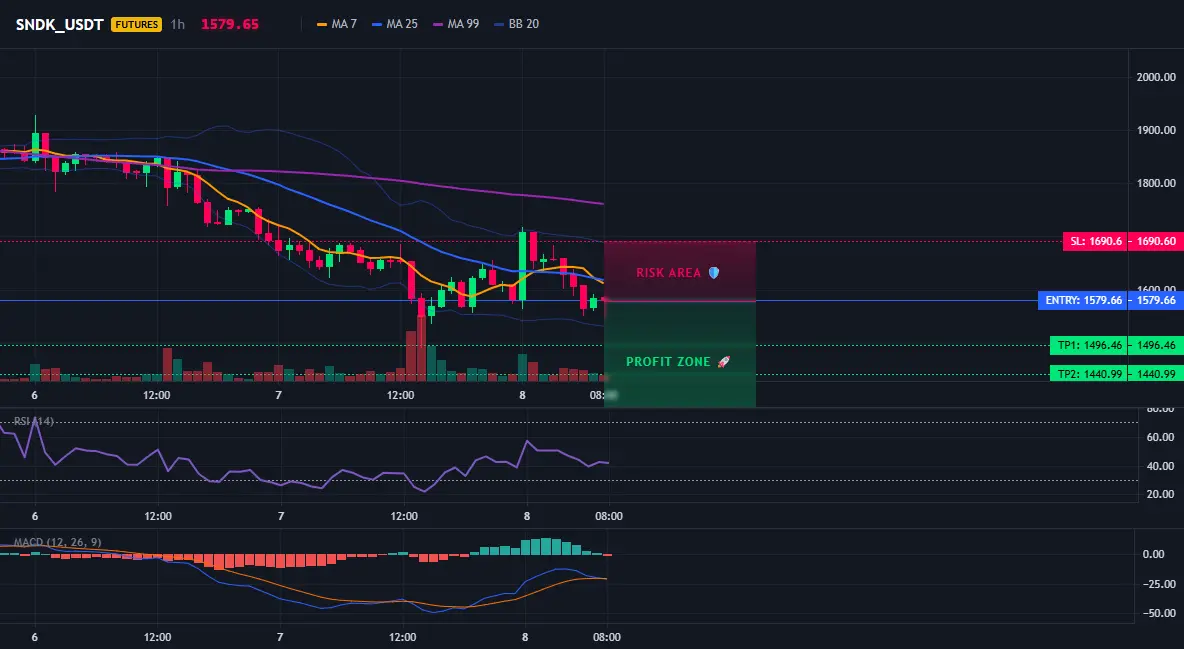This screenshot has width=1184, height=649.
Task: Click the 2000.00 price axis value
Action: coord(1156,77)
